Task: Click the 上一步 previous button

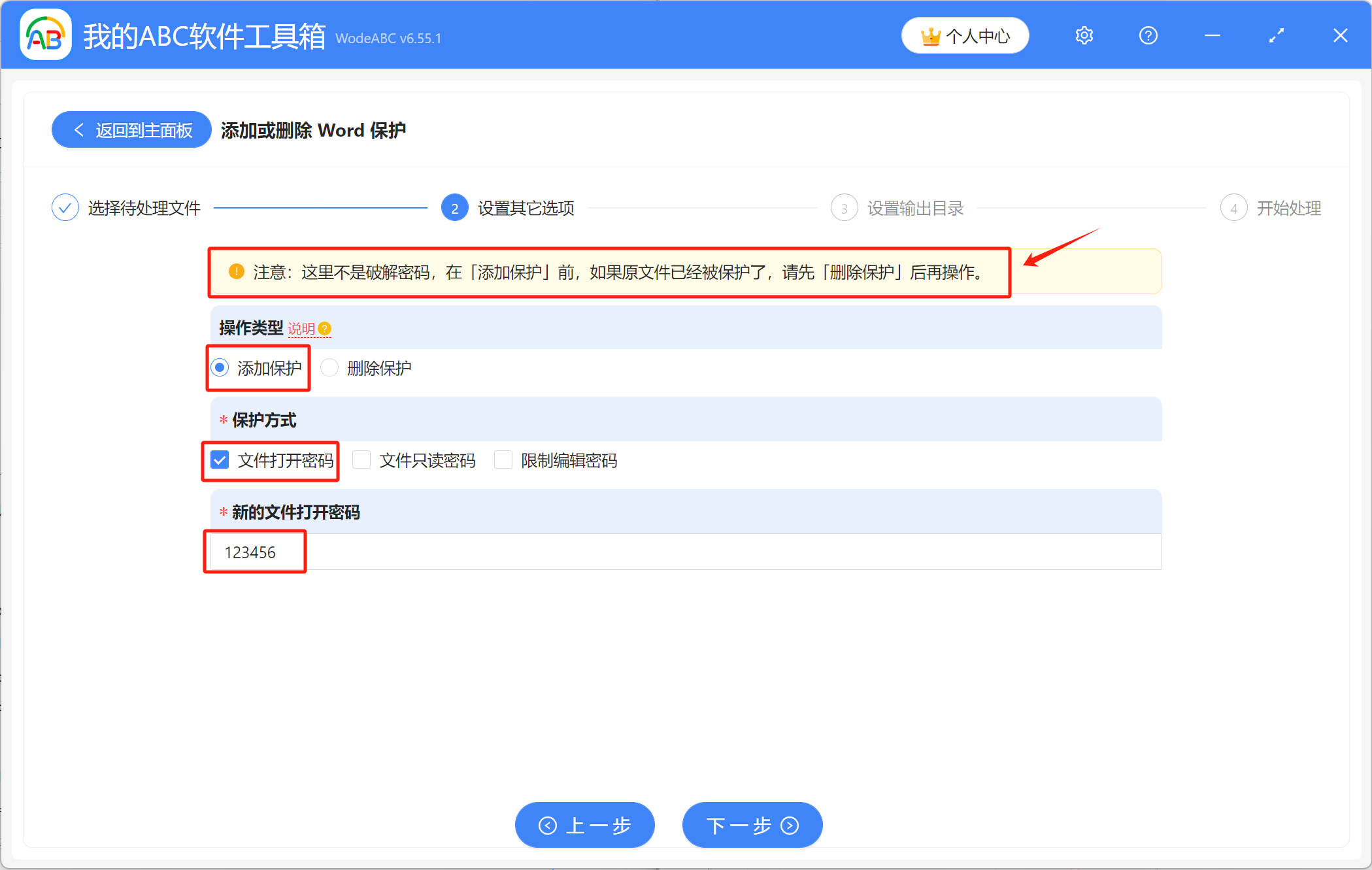Action: (584, 825)
